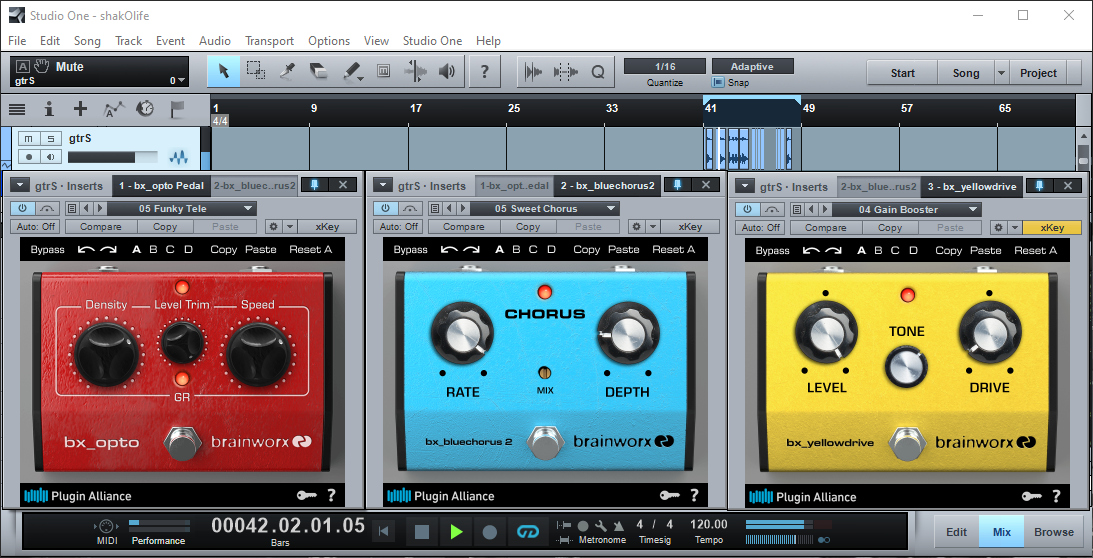This screenshot has width=1093, height=558.
Task: Switch to 2-bx_bluec..rus2 tab in first window
Action: [x=254, y=186]
